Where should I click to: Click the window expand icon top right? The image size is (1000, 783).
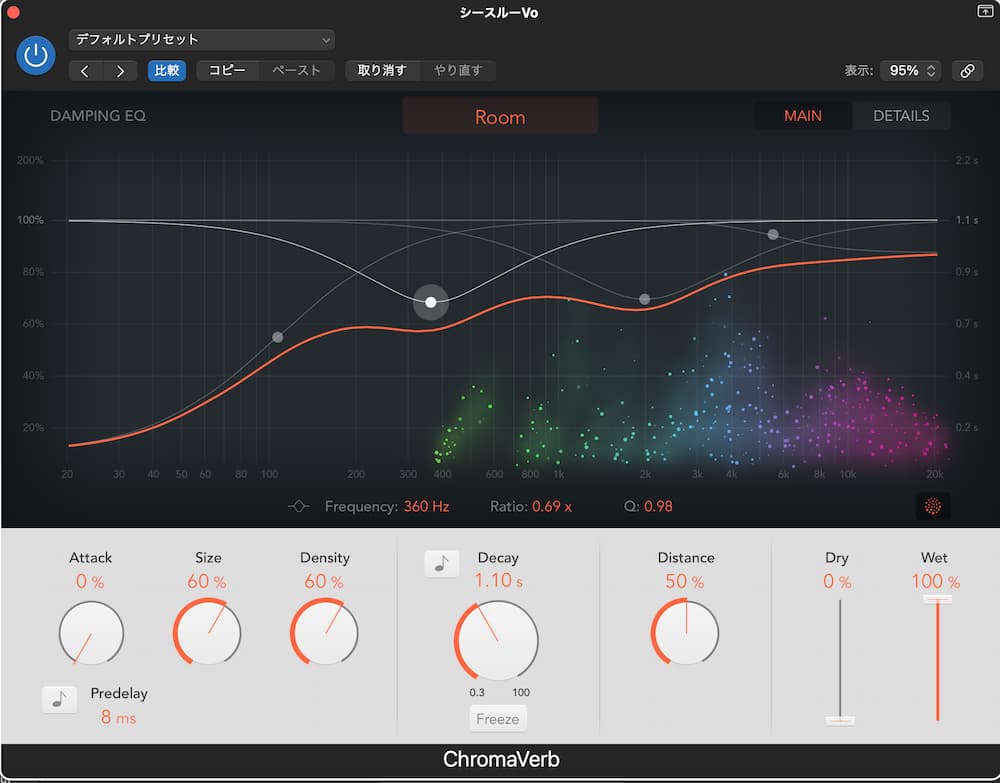pyautogui.click(x=985, y=11)
